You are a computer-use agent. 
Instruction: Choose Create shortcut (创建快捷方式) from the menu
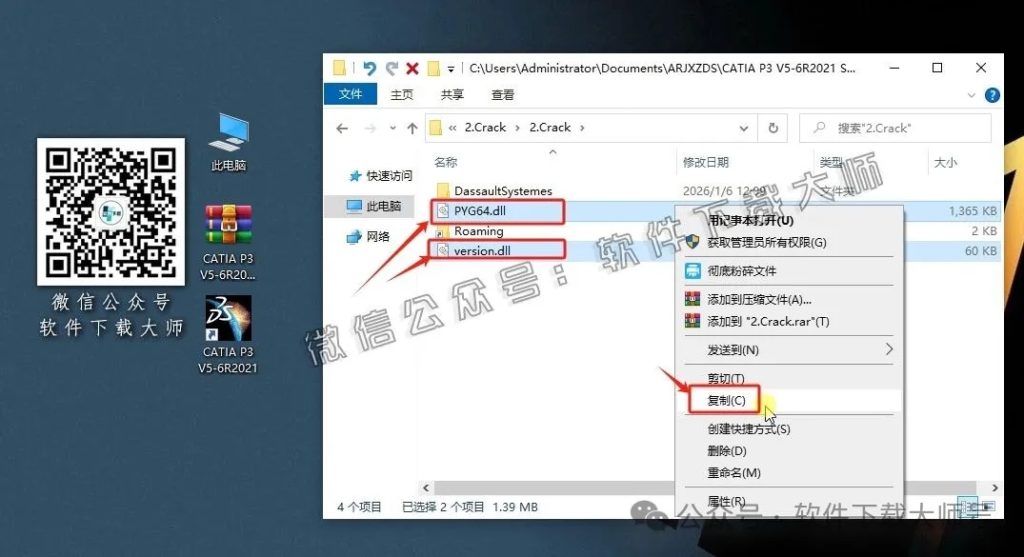point(789,429)
